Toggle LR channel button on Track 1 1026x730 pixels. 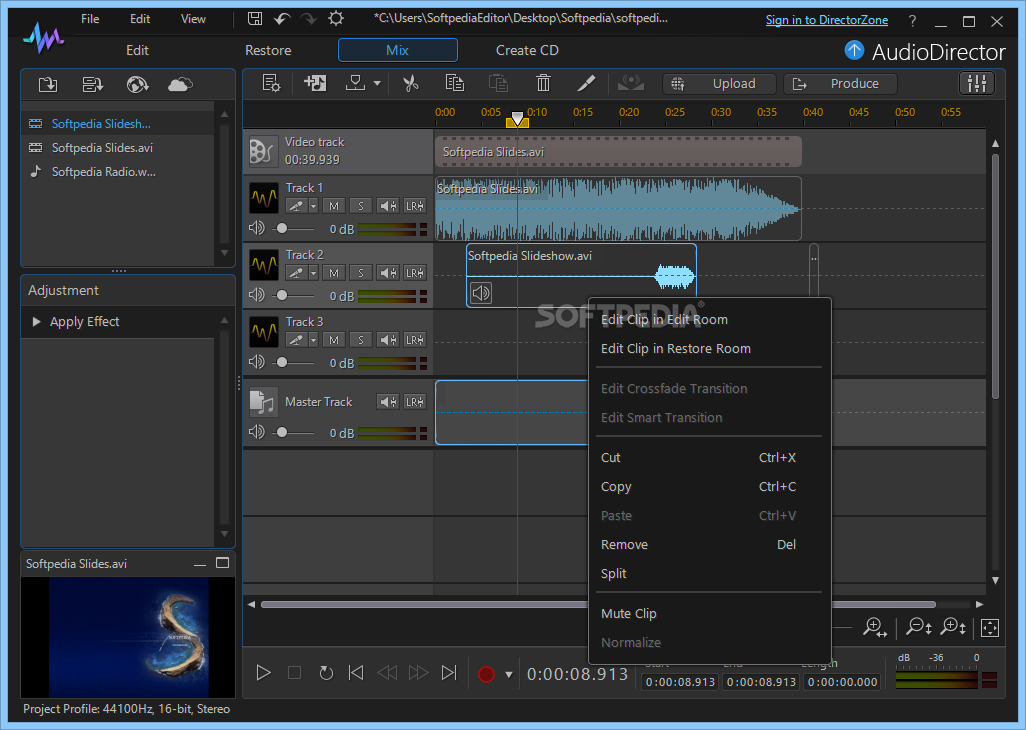(414, 206)
